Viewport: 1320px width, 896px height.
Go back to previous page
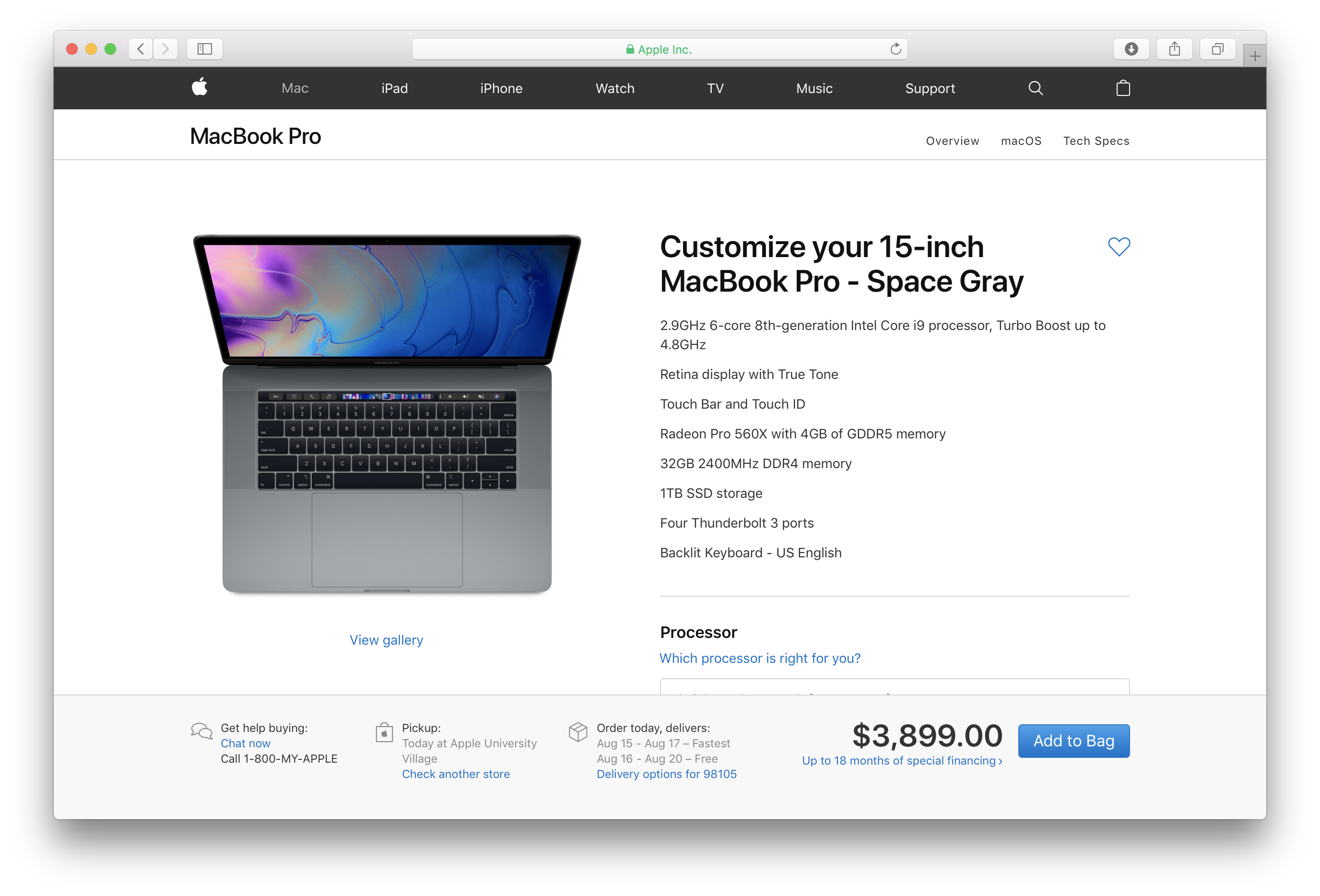(x=141, y=49)
